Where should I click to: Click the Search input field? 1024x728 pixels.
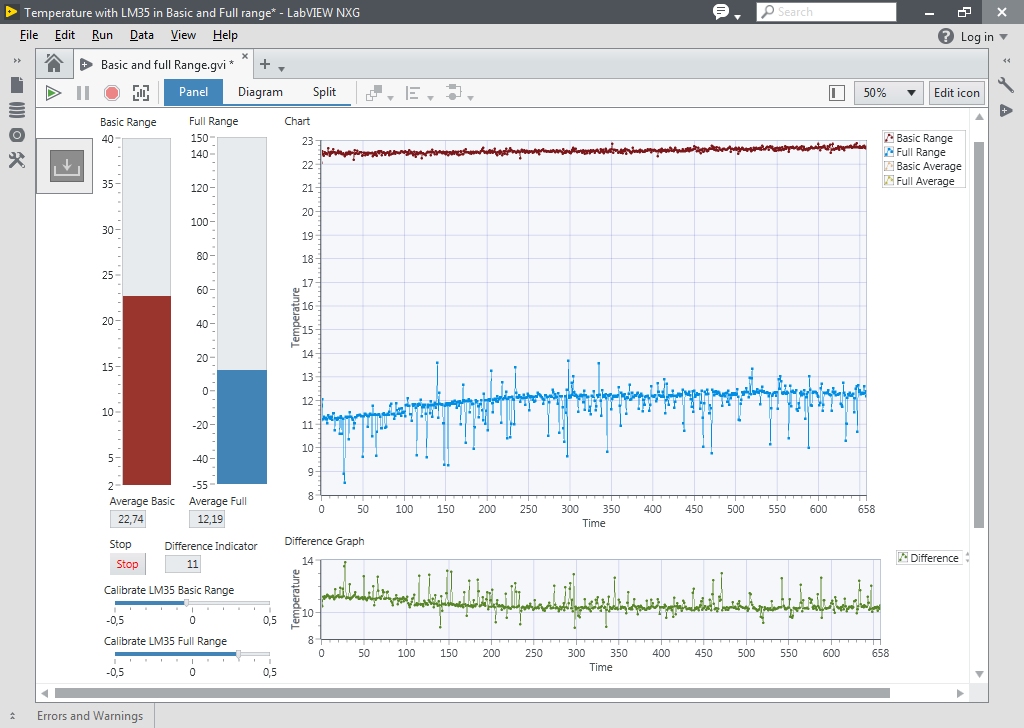(x=826, y=12)
